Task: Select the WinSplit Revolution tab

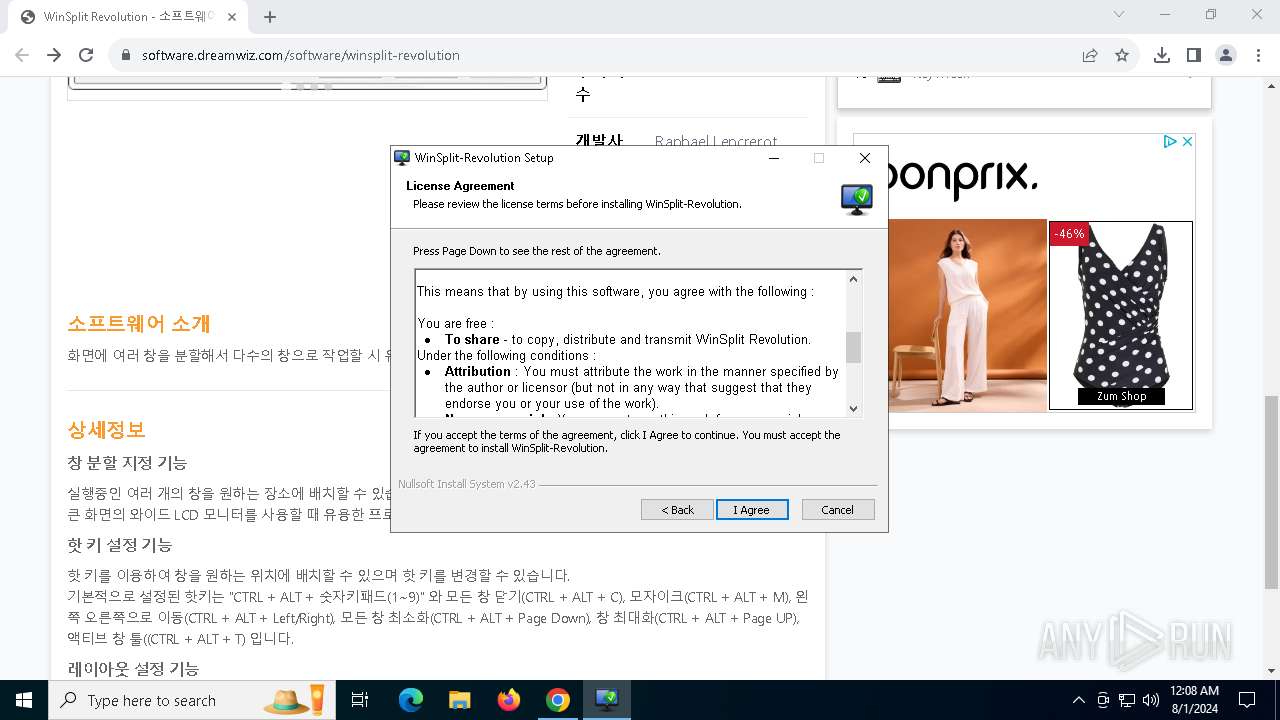Action: 128,17
